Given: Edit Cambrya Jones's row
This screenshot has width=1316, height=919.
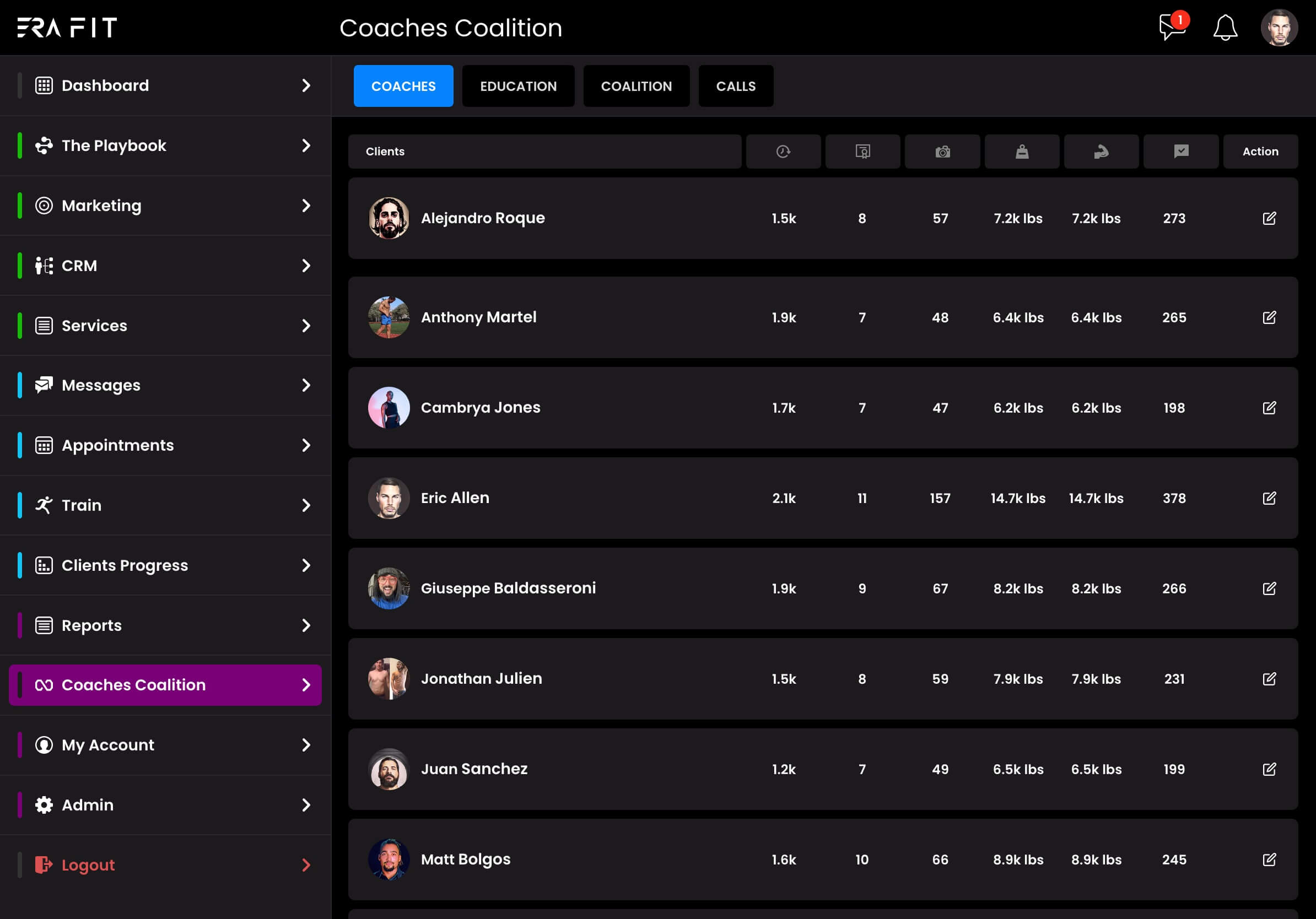Looking at the screenshot, I should [x=1269, y=408].
